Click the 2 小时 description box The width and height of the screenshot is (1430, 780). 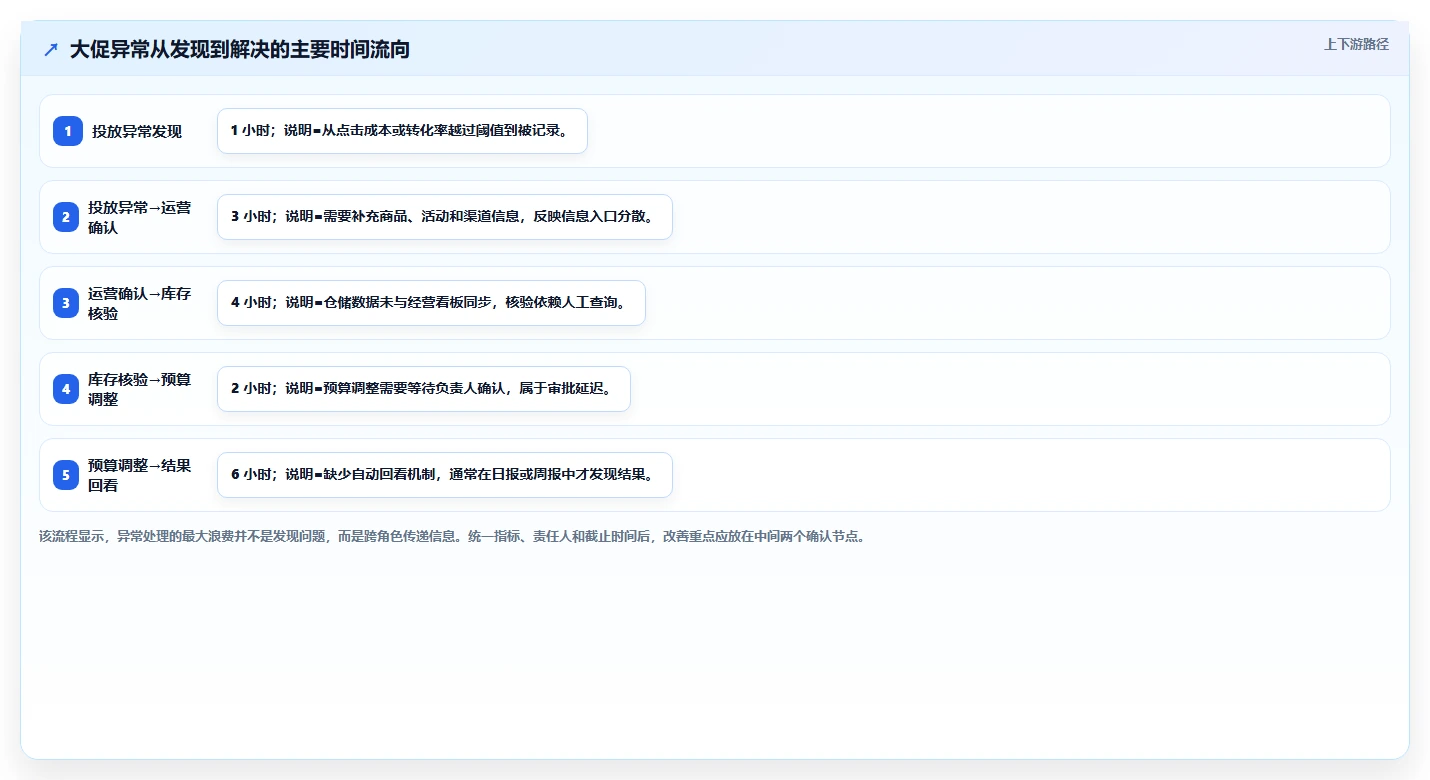(x=424, y=389)
